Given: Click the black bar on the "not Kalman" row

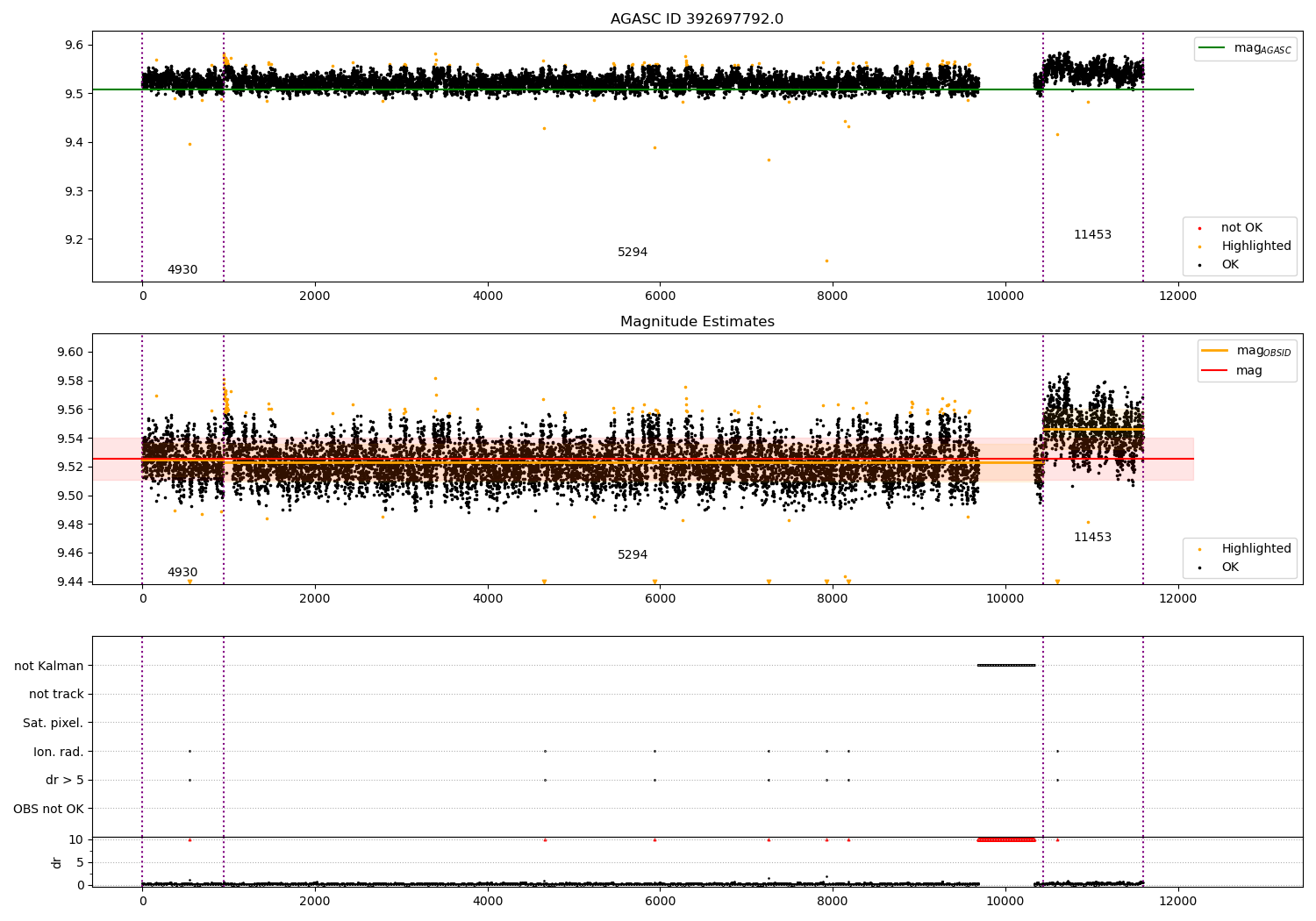Looking at the screenshot, I should click(1006, 665).
